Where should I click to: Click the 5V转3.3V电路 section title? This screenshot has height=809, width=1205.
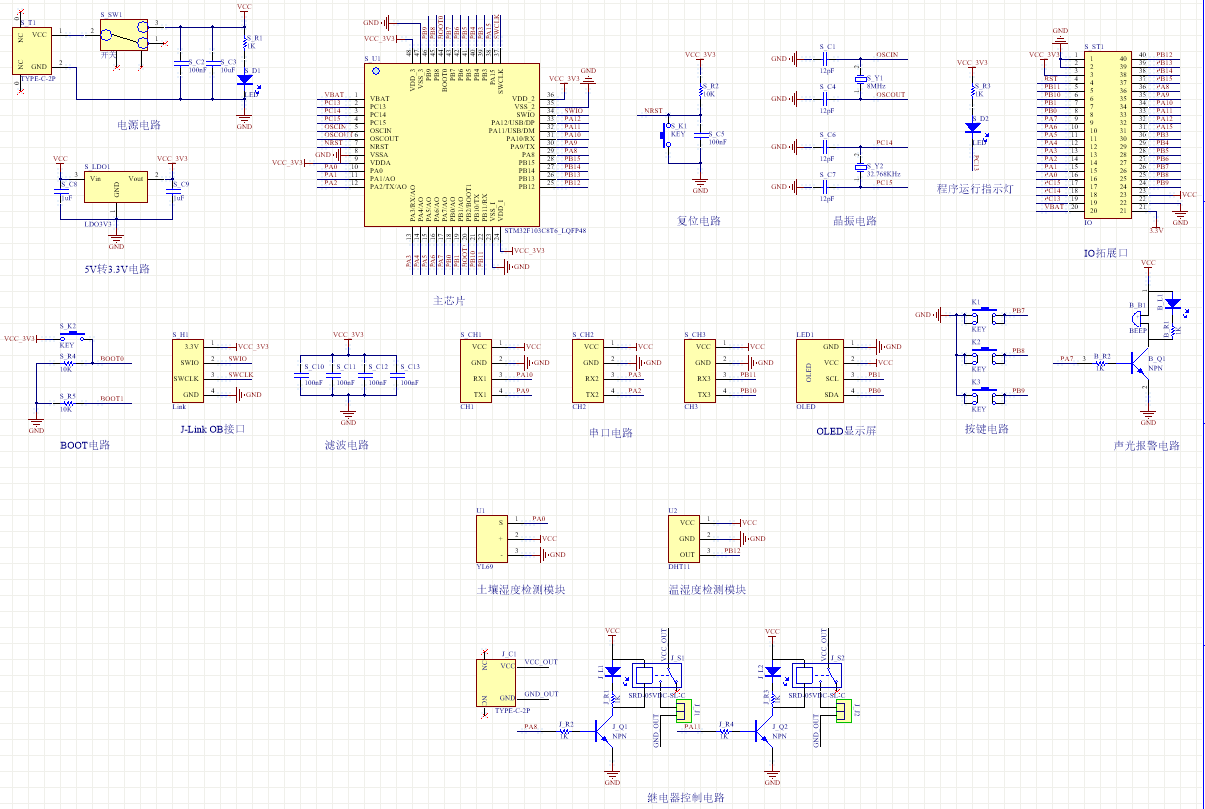pyautogui.click(x=116, y=269)
